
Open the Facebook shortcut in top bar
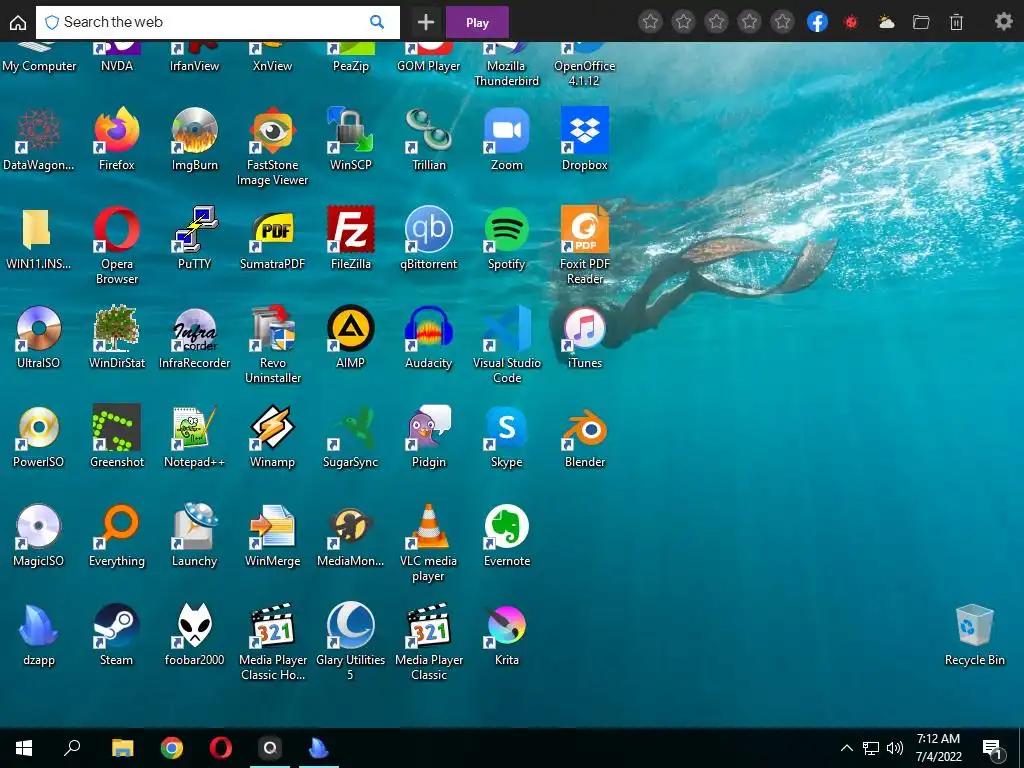click(817, 22)
